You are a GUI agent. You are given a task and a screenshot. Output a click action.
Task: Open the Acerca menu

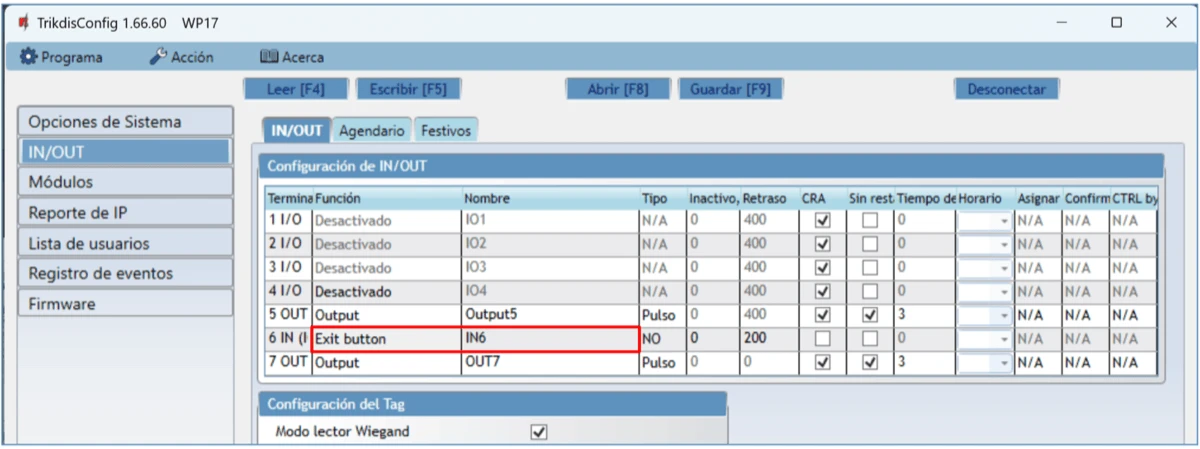pos(291,57)
